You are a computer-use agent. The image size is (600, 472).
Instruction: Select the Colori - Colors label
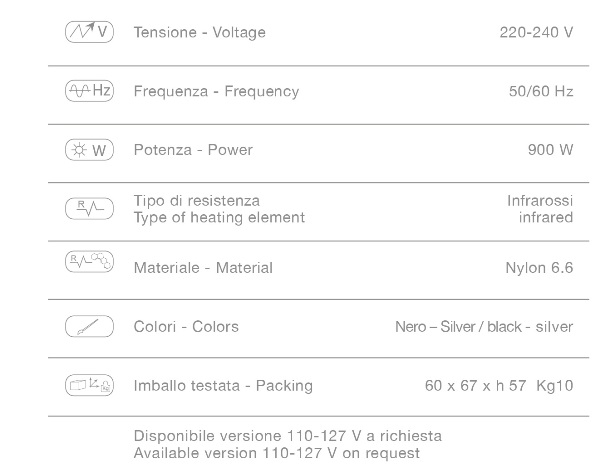pos(186,326)
